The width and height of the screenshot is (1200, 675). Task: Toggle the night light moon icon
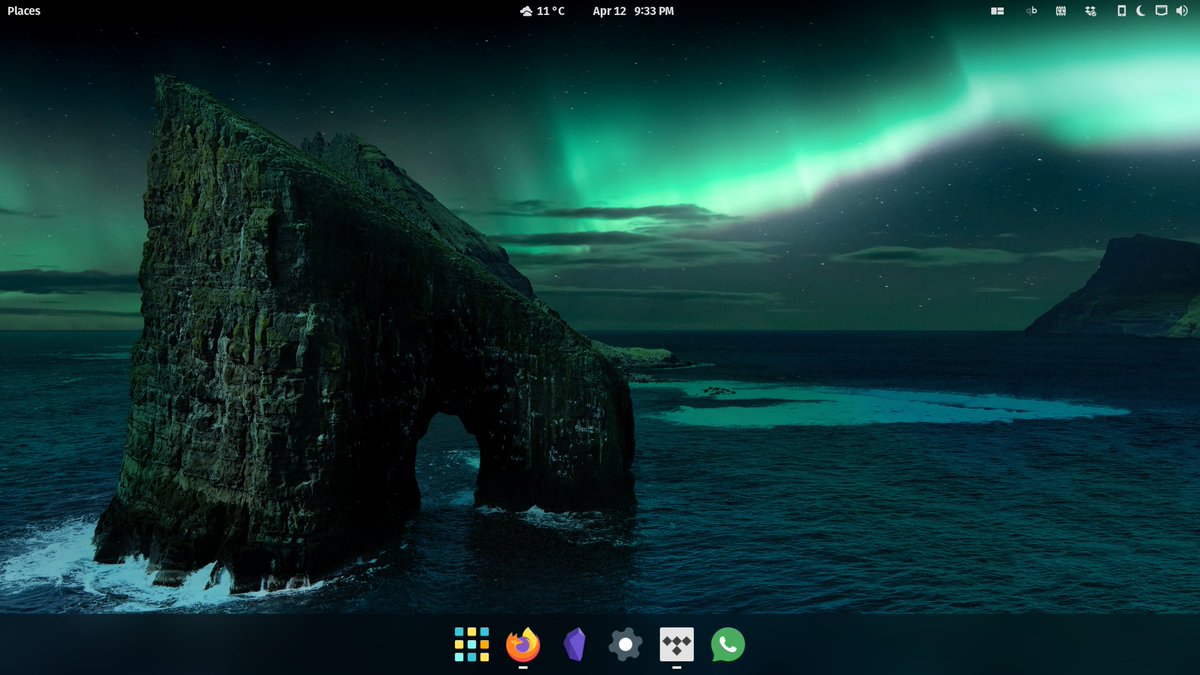1141,11
